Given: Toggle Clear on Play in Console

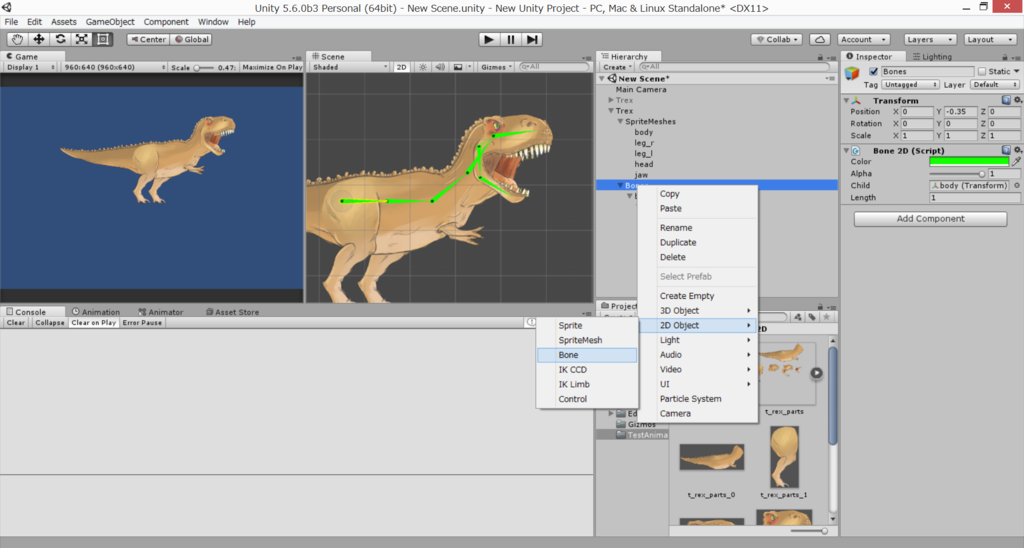Looking at the screenshot, I should point(93,323).
